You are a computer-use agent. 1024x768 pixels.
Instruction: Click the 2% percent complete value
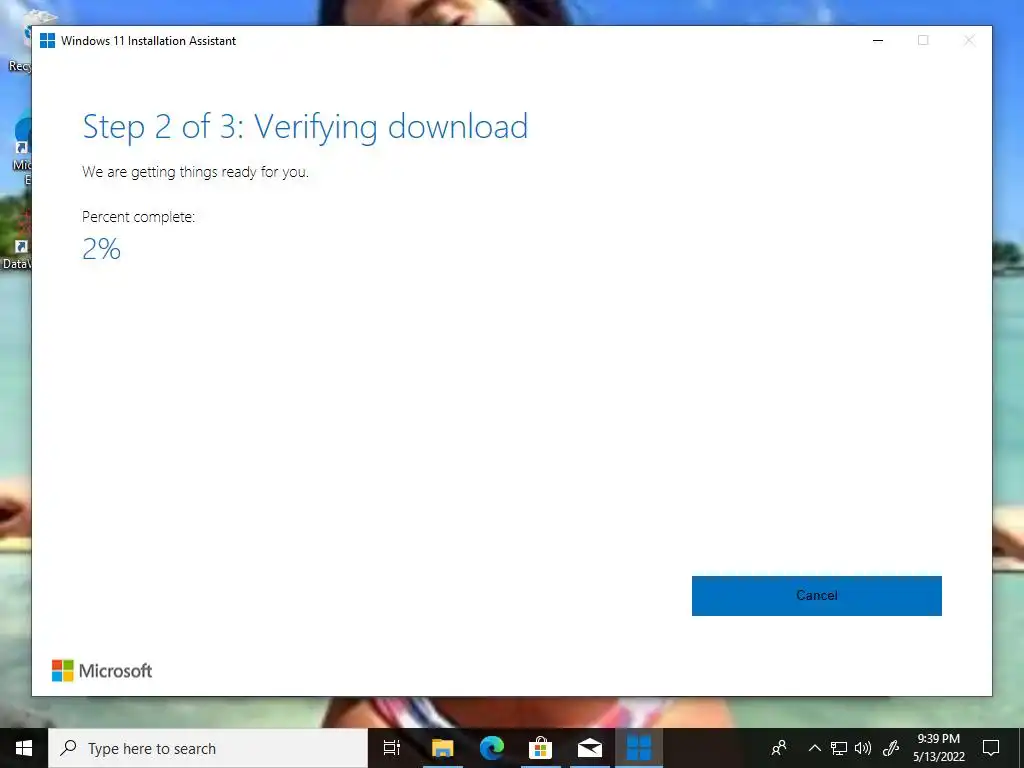coord(101,249)
